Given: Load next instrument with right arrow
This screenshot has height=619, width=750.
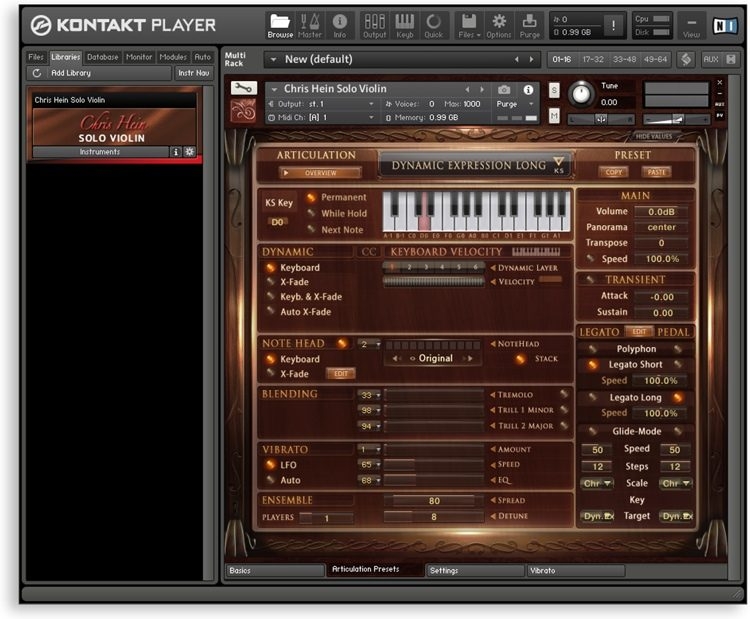Looking at the screenshot, I should [x=482, y=89].
